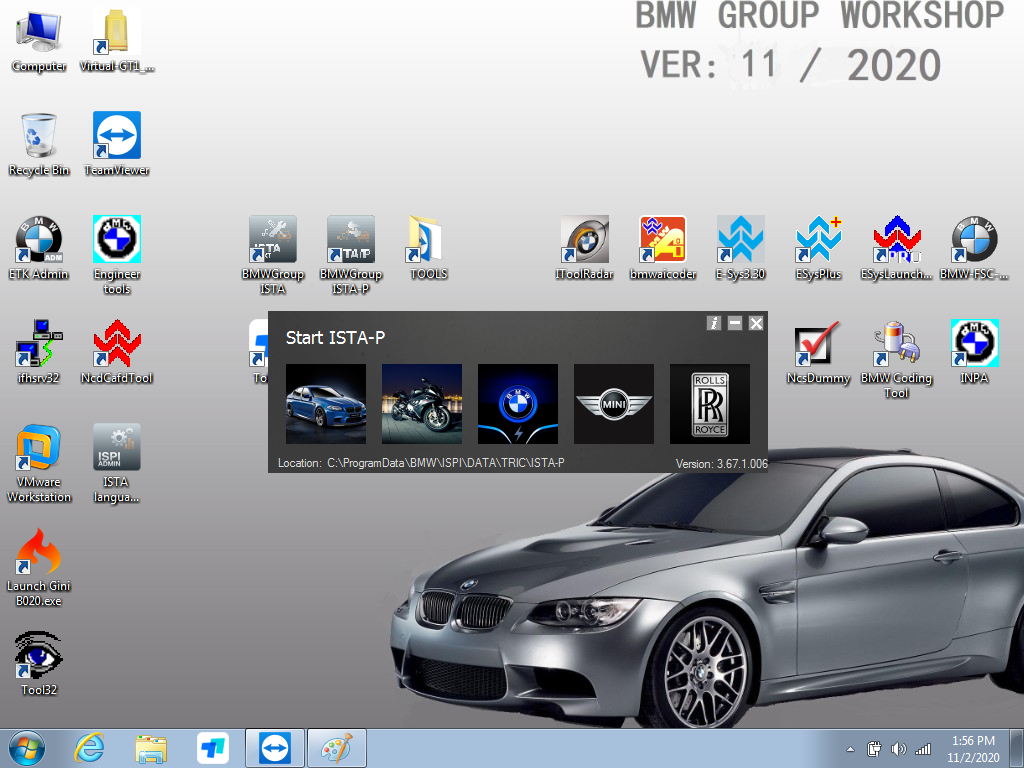The height and width of the screenshot is (768, 1024).
Task: Launch E-Sys3.30 shortcut
Action: click(x=741, y=248)
